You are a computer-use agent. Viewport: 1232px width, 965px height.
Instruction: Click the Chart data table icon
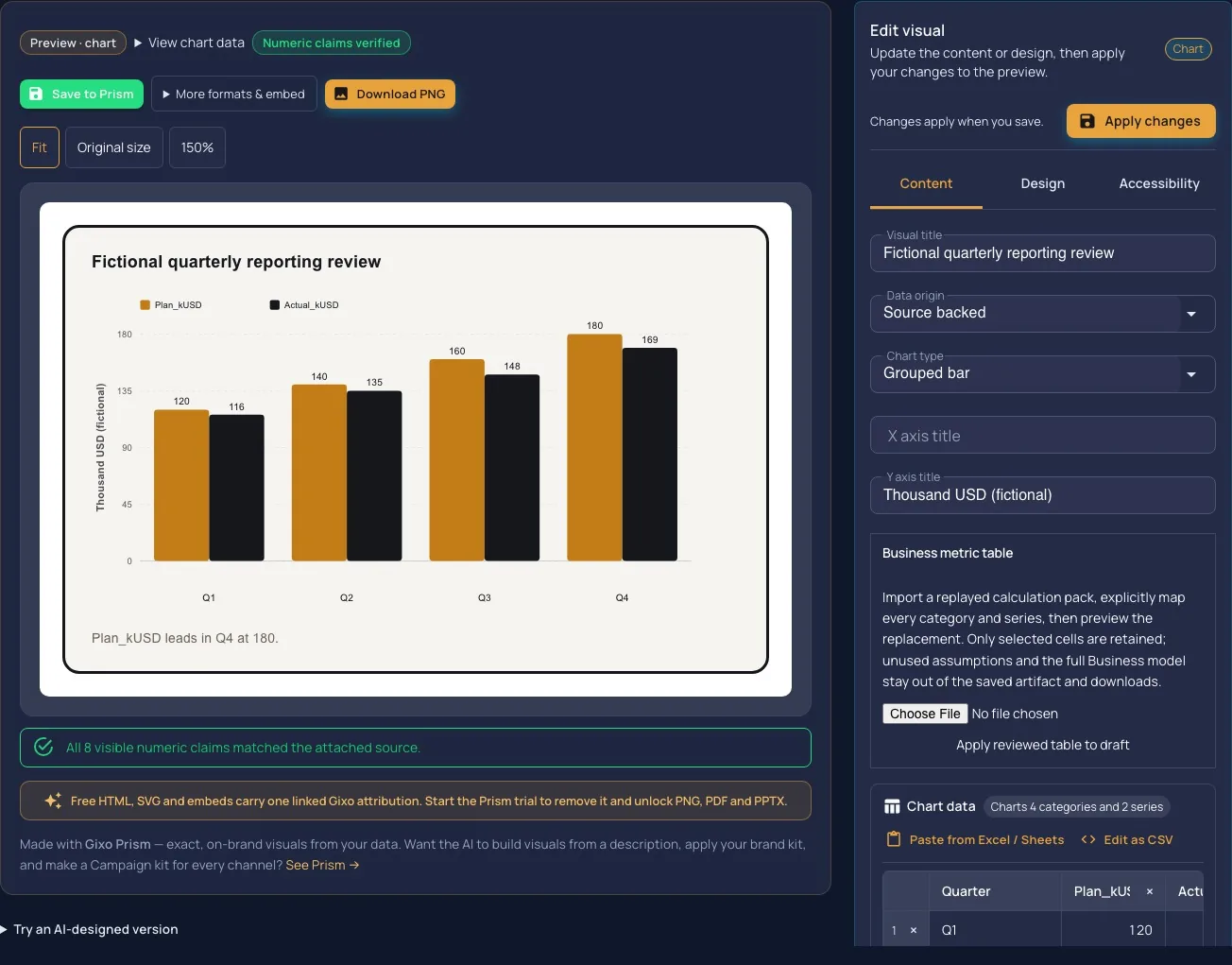(x=892, y=806)
